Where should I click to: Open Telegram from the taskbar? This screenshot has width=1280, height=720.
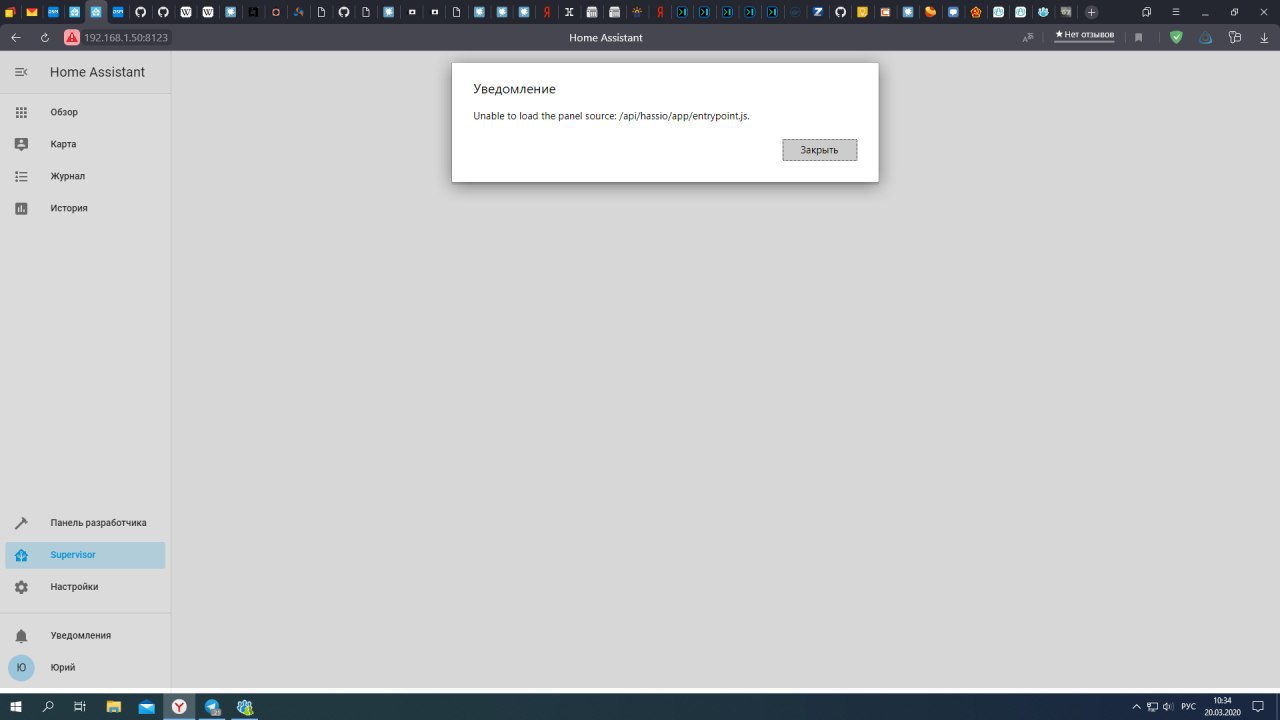click(x=212, y=706)
